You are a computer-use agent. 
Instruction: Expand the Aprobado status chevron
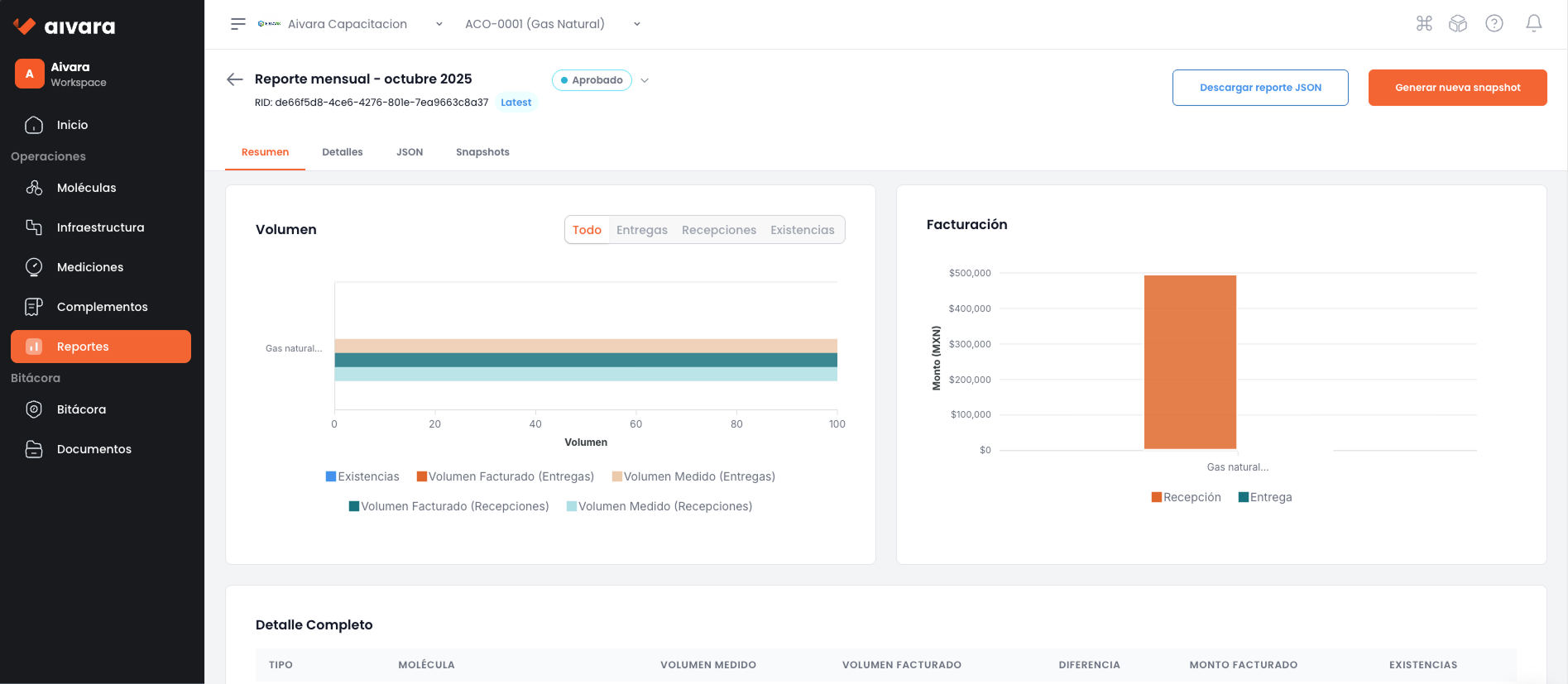[645, 80]
